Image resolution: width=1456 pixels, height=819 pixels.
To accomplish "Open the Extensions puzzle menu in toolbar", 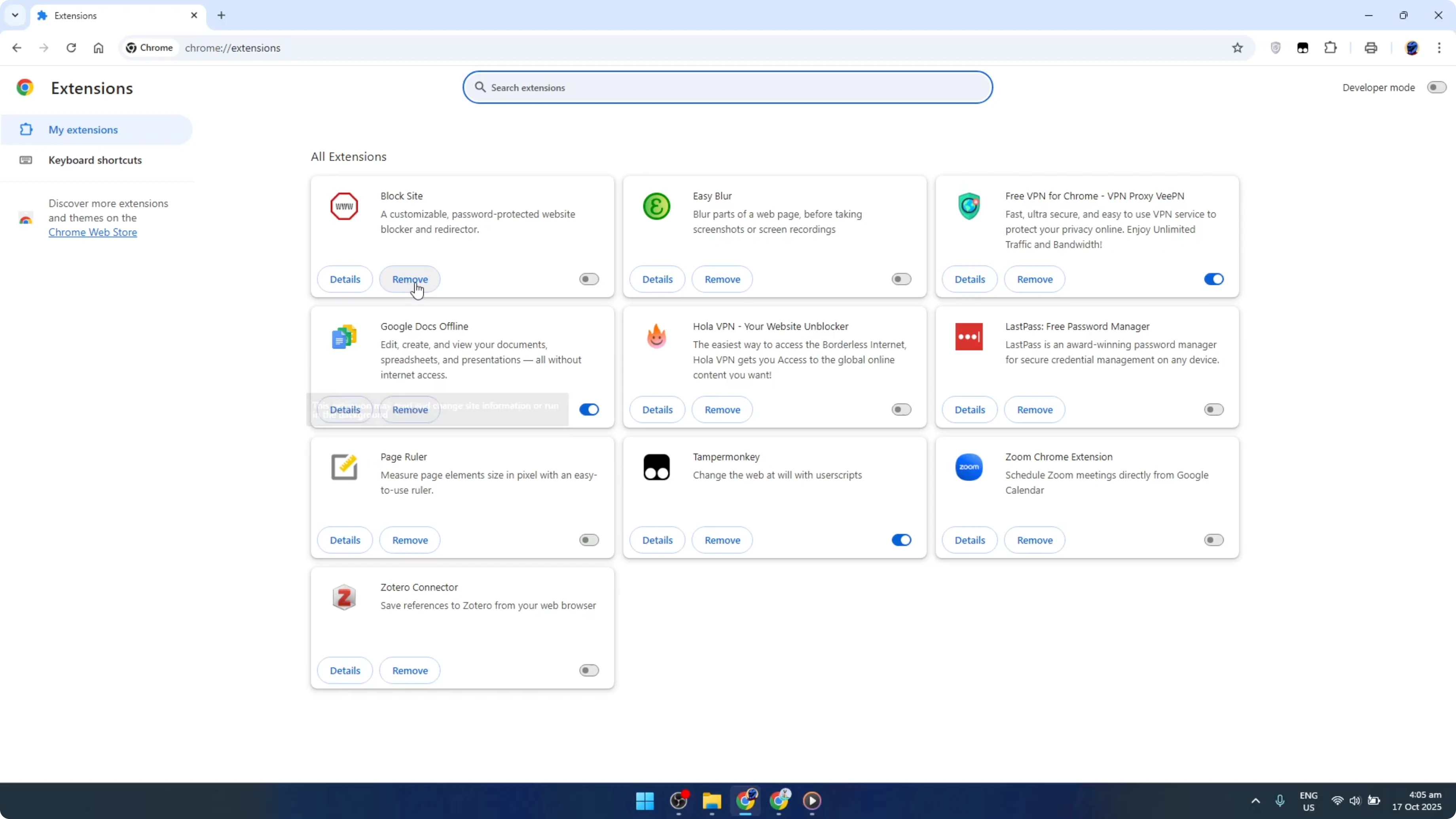I will tap(1331, 48).
